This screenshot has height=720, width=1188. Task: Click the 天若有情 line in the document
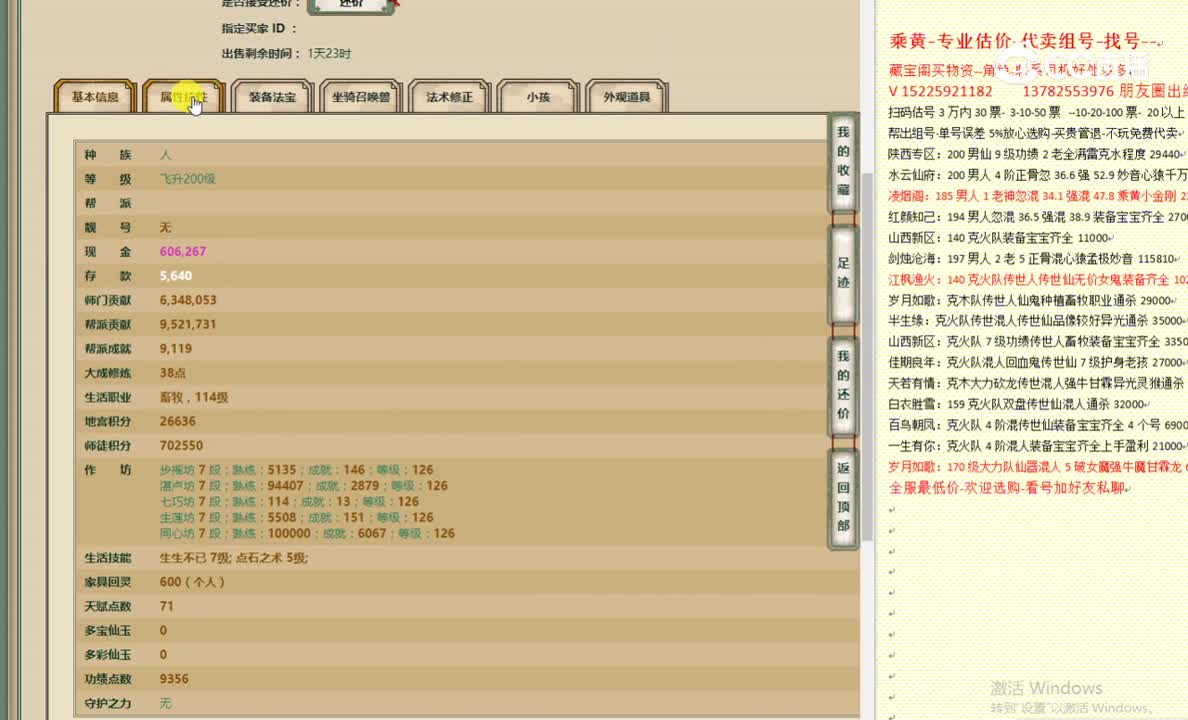(1037, 383)
